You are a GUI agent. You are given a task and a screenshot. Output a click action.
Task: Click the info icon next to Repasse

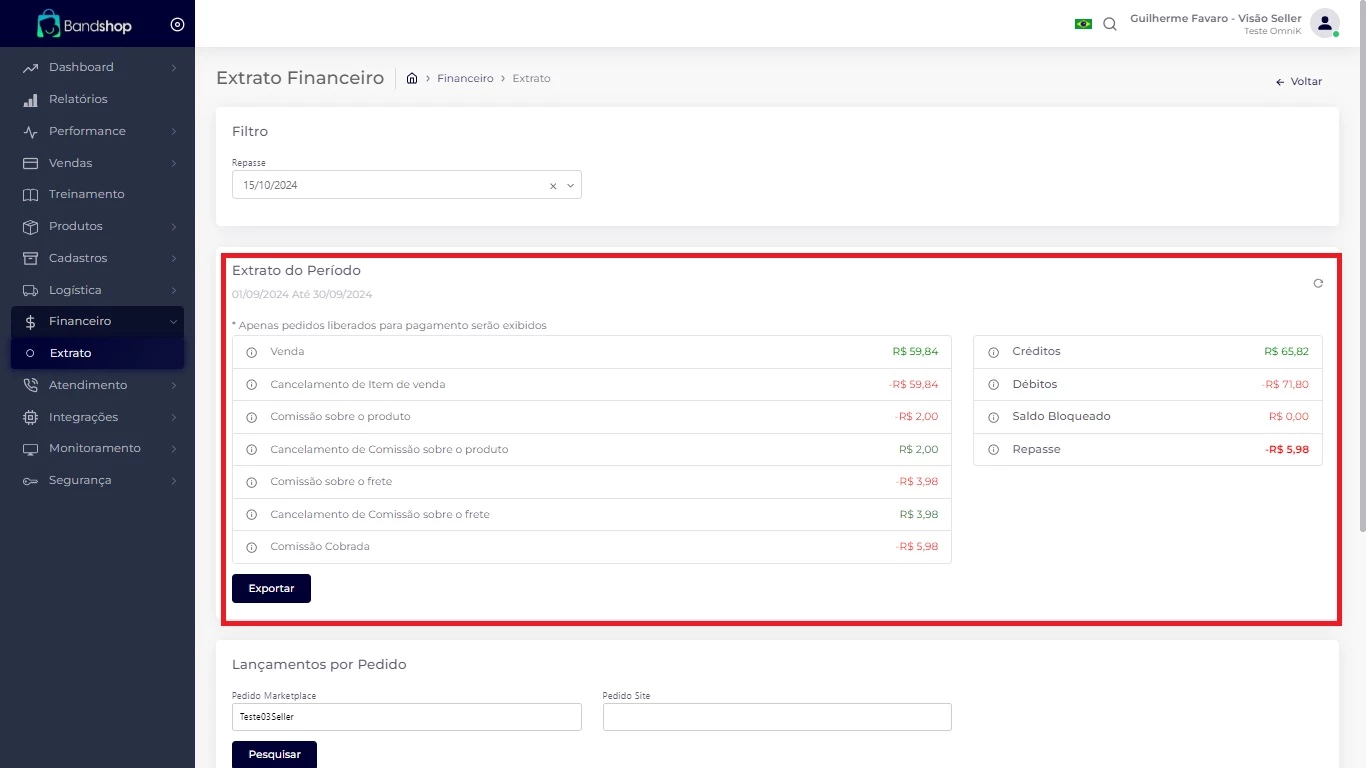[x=993, y=450]
